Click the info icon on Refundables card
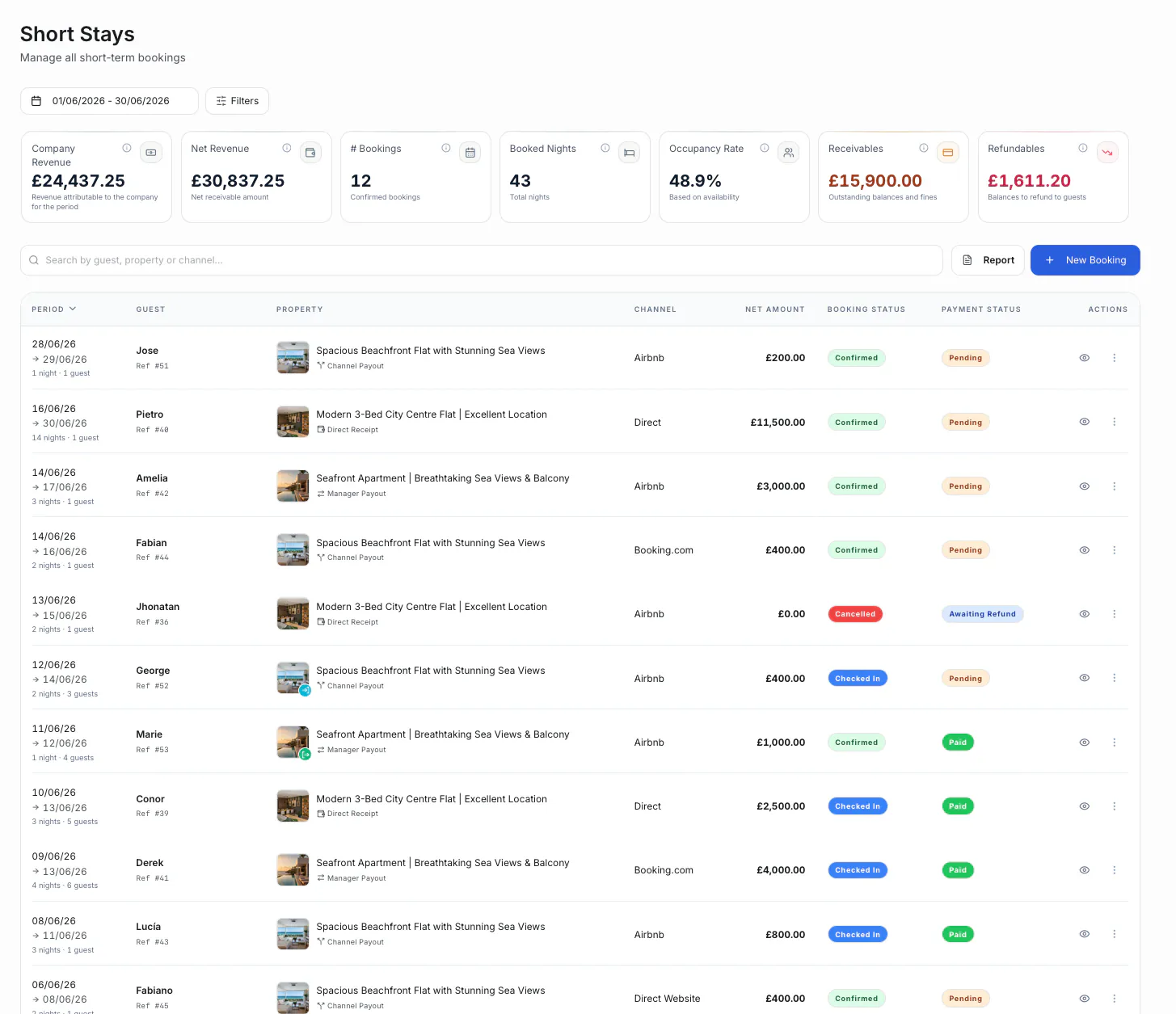The image size is (1176, 1014). click(1082, 148)
